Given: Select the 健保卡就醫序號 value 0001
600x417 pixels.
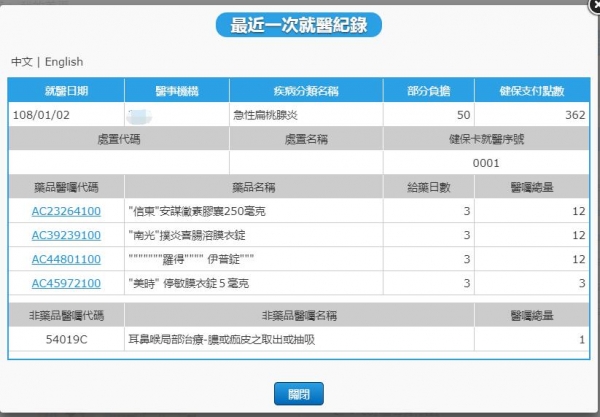Looking at the screenshot, I should [x=486, y=163].
